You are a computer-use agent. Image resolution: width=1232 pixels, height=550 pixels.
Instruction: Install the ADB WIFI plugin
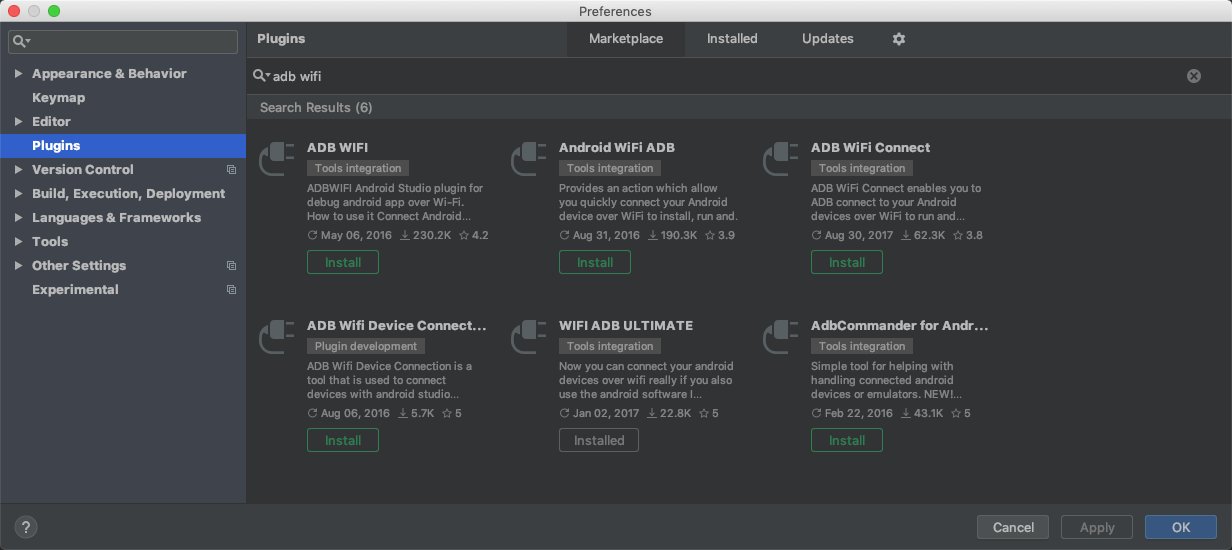pyautogui.click(x=343, y=262)
